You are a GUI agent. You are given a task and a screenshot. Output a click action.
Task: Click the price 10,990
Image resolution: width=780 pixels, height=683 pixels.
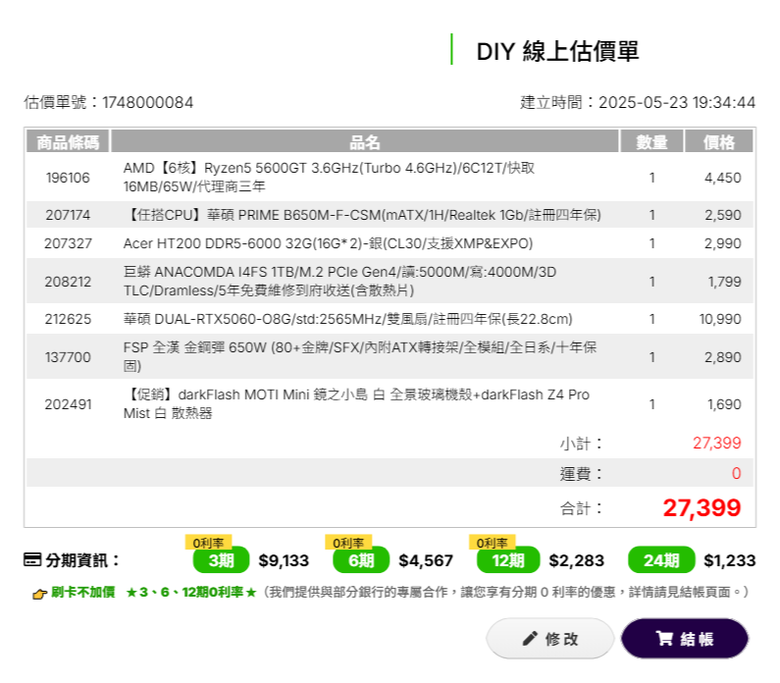coord(720,319)
